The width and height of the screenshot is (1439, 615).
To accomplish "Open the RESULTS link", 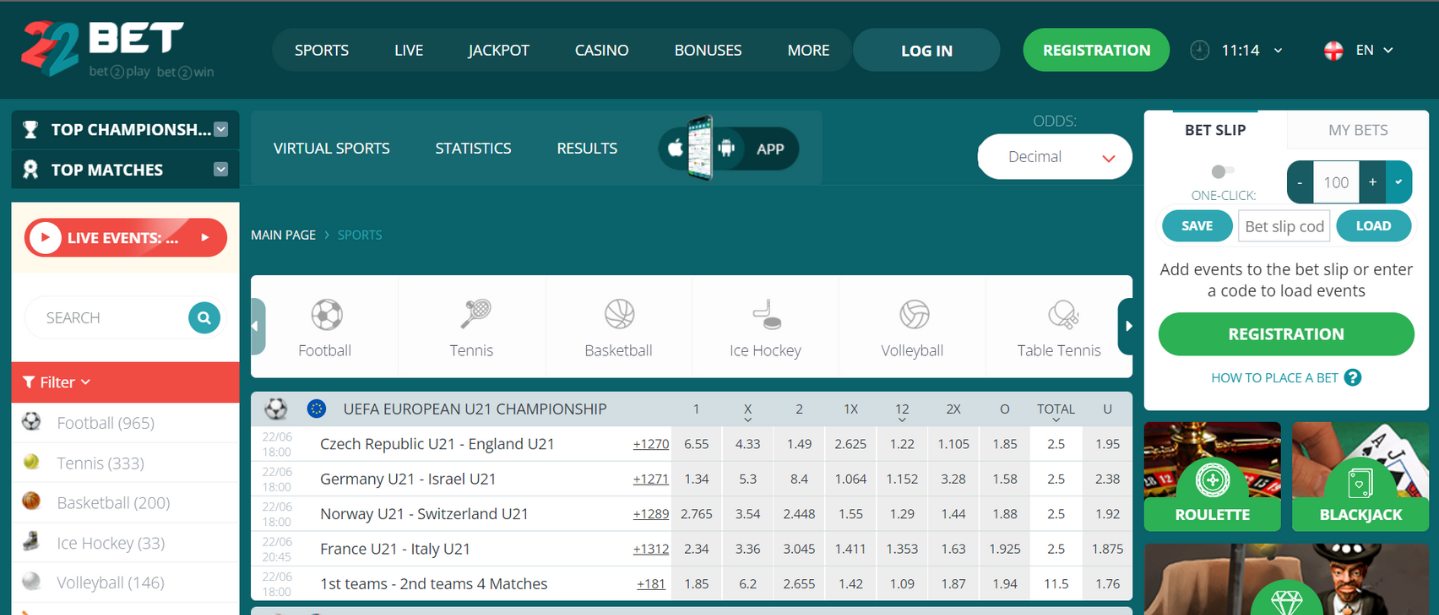I will pyautogui.click(x=587, y=148).
